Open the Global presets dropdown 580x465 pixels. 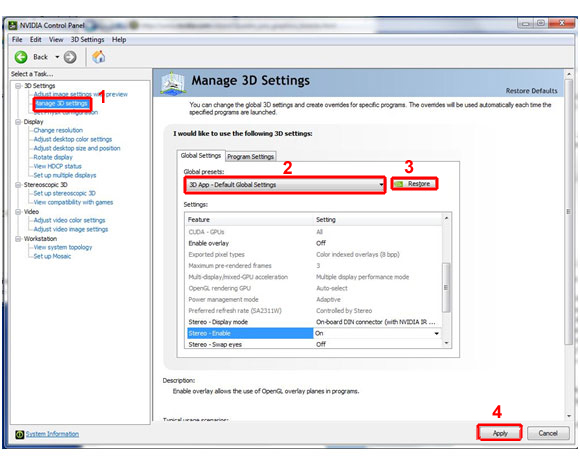(284, 185)
